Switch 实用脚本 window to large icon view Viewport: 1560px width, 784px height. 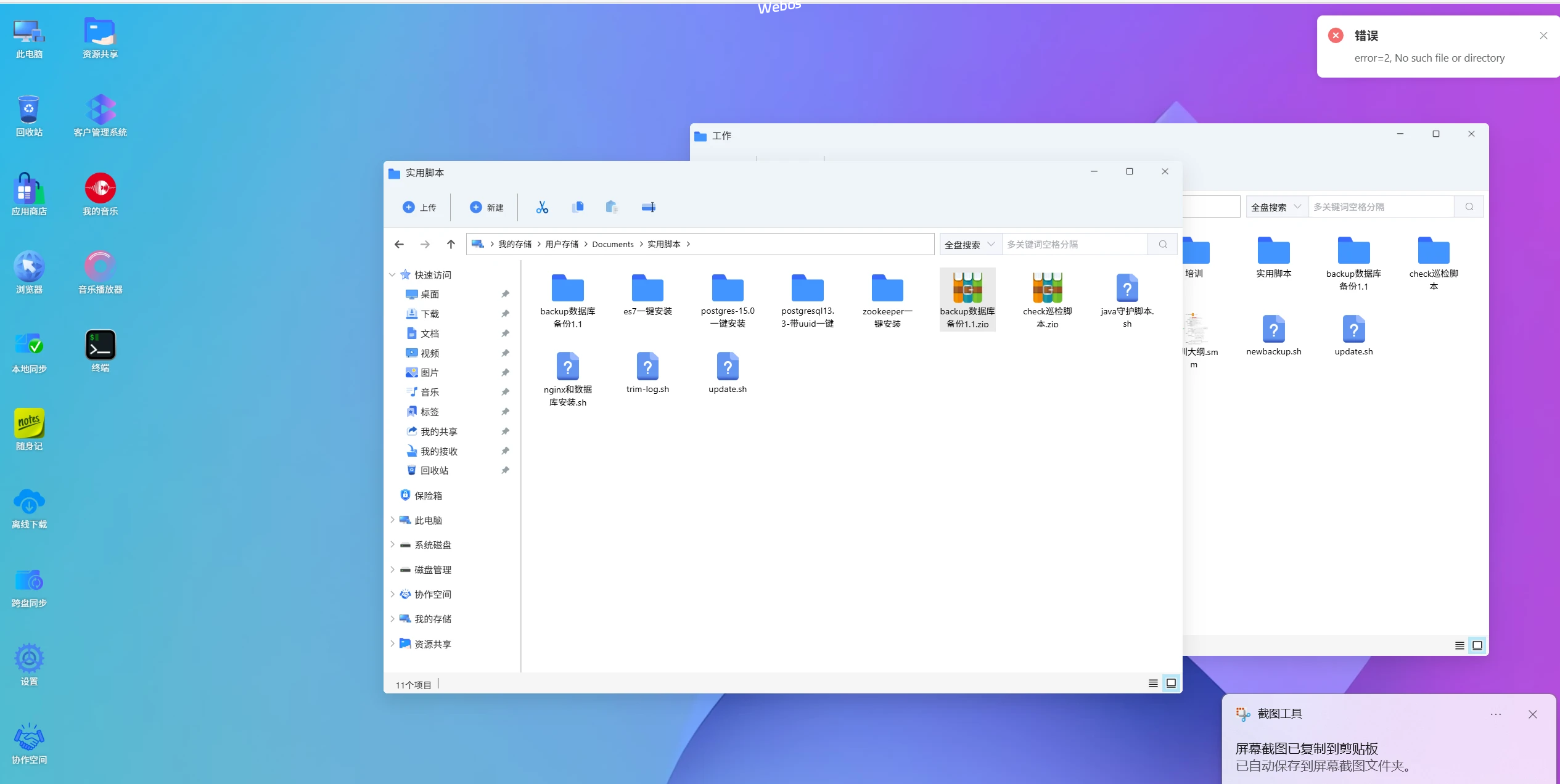tap(1170, 683)
